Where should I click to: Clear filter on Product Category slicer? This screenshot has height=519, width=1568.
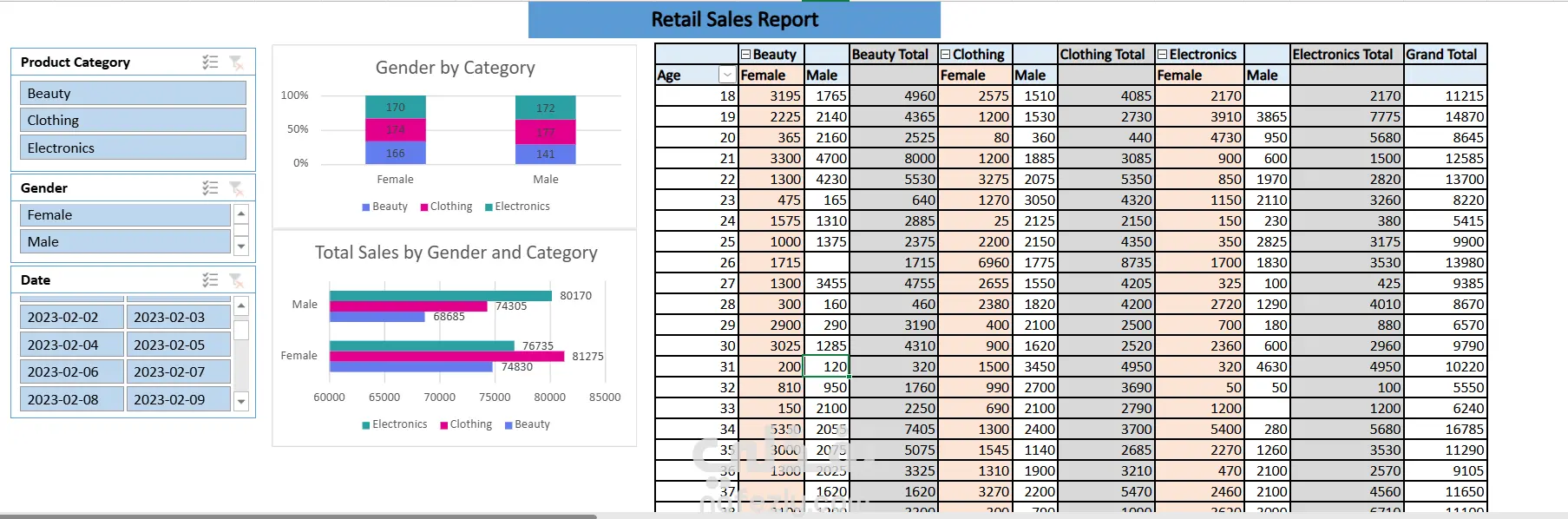coord(236,62)
